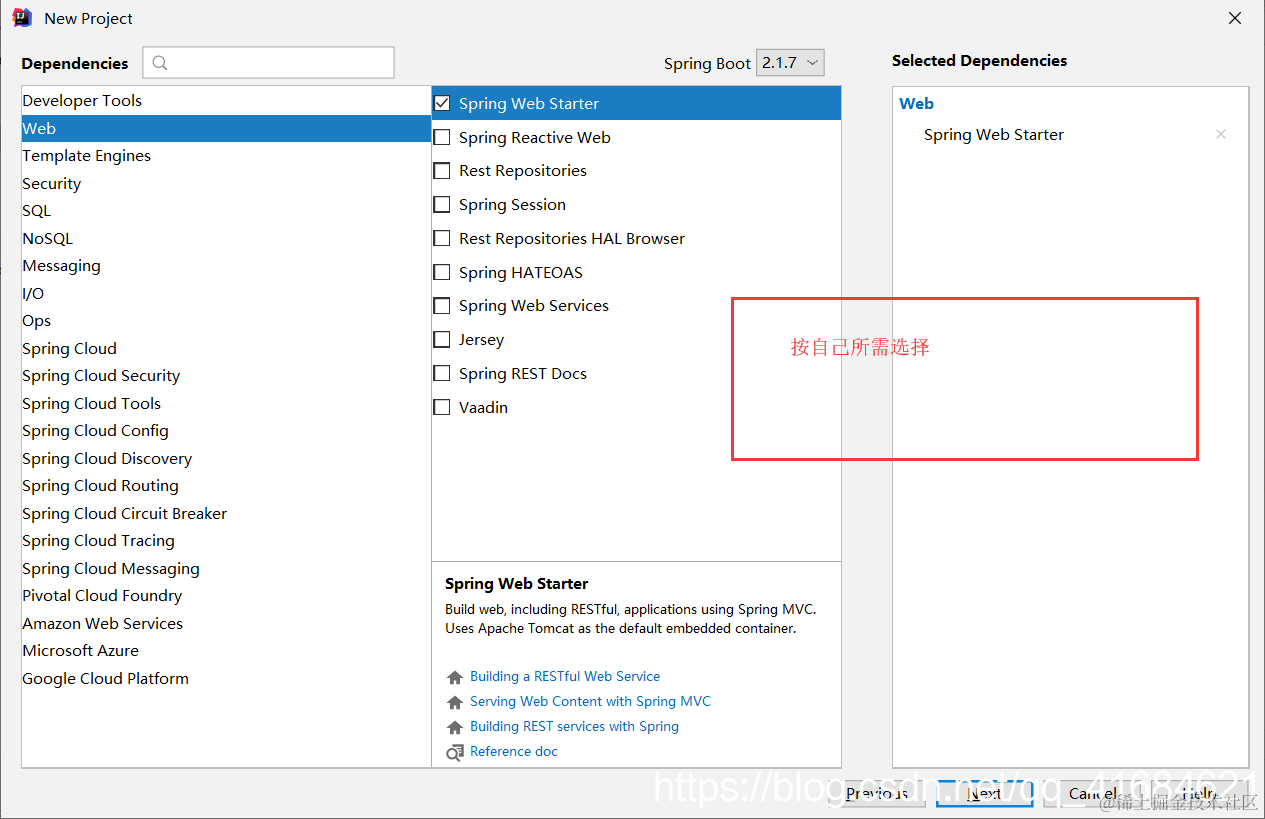Close the New Project dialog
This screenshot has height=819, width=1265.
(1235, 18)
